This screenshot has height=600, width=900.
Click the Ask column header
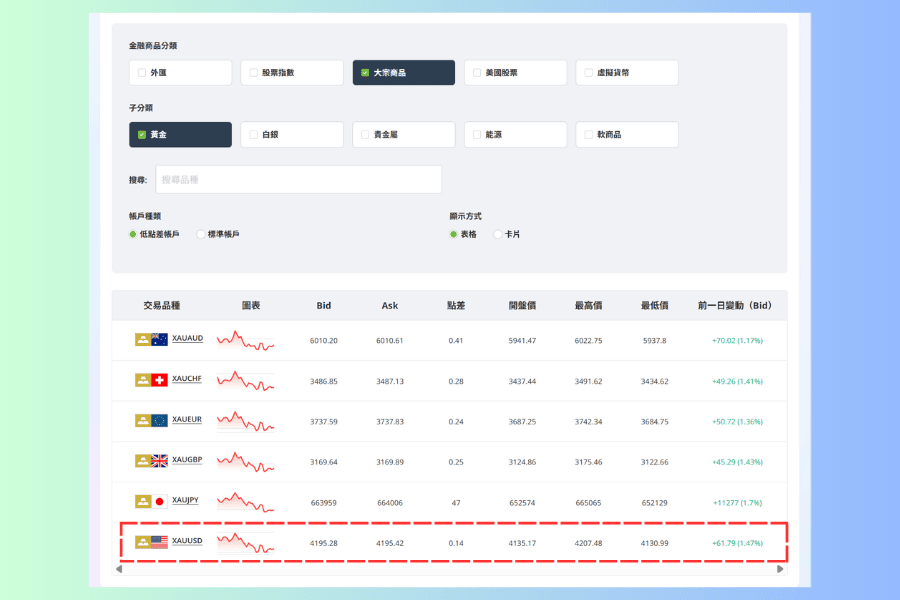point(390,305)
